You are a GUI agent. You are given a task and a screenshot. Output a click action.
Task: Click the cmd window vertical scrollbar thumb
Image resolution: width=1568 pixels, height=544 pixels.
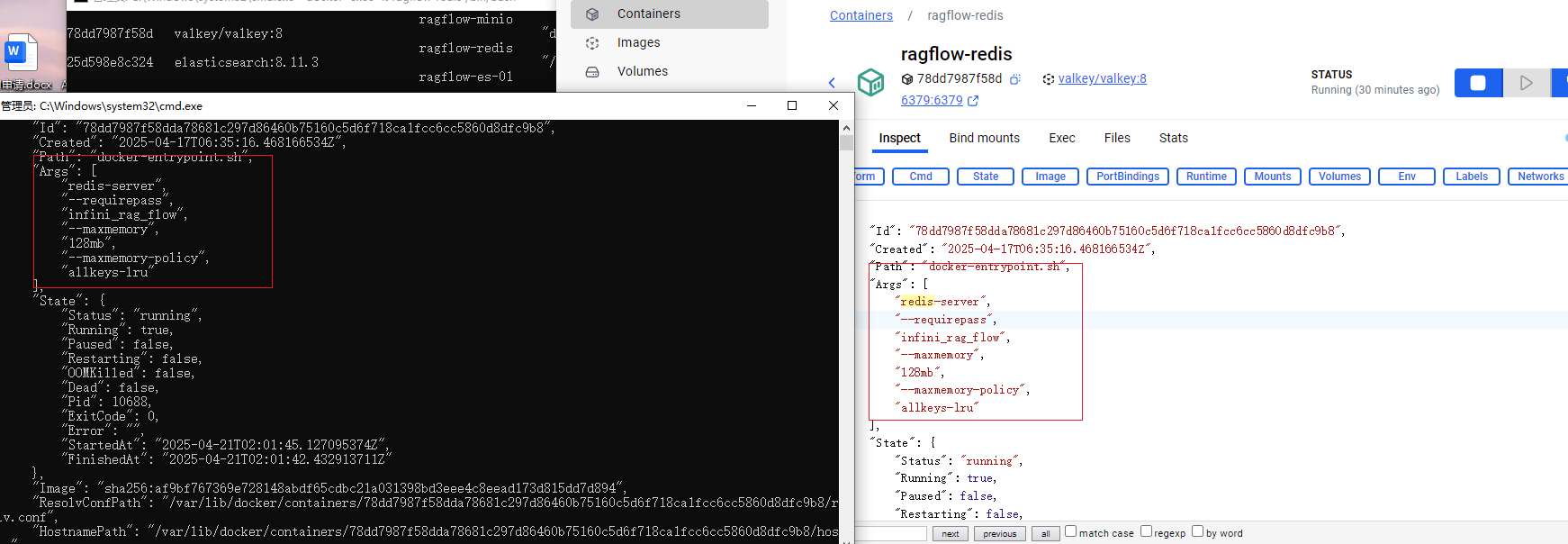click(x=846, y=142)
